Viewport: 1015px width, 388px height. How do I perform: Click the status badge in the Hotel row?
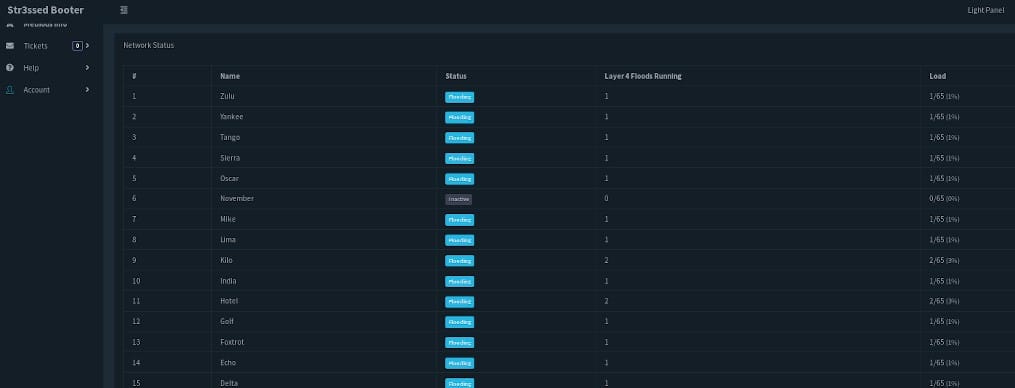click(460, 301)
